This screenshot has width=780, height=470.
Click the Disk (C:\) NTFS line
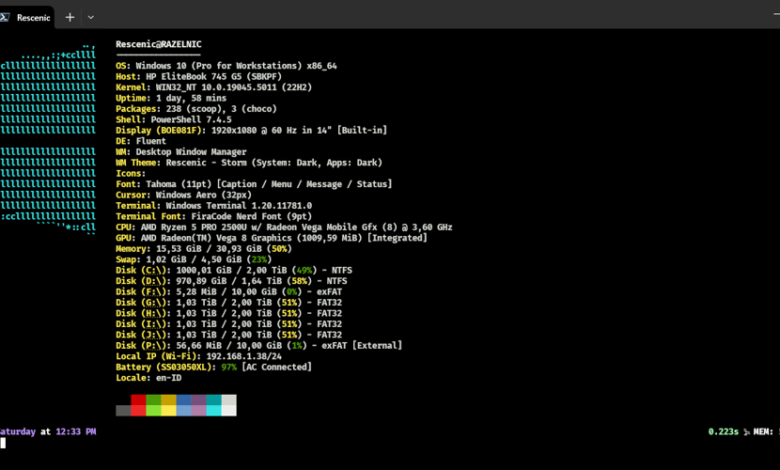(x=234, y=271)
